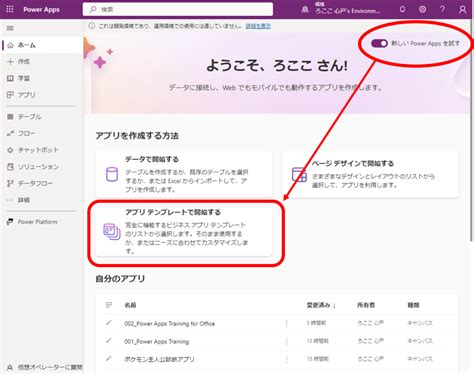
Task: Open notifications bell icon
Action: tap(403, 9)
